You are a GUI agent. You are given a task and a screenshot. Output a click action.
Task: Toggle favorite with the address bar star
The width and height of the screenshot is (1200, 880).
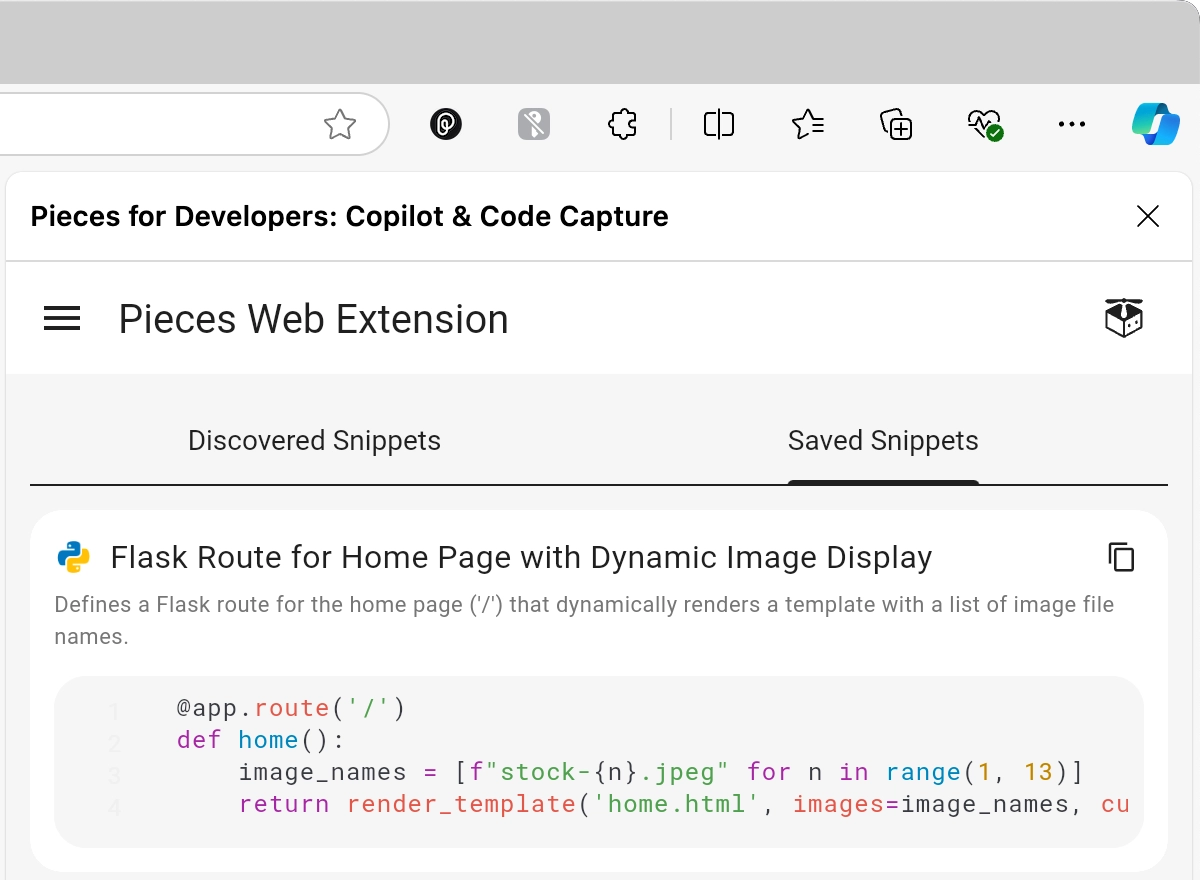click(340, 124)
